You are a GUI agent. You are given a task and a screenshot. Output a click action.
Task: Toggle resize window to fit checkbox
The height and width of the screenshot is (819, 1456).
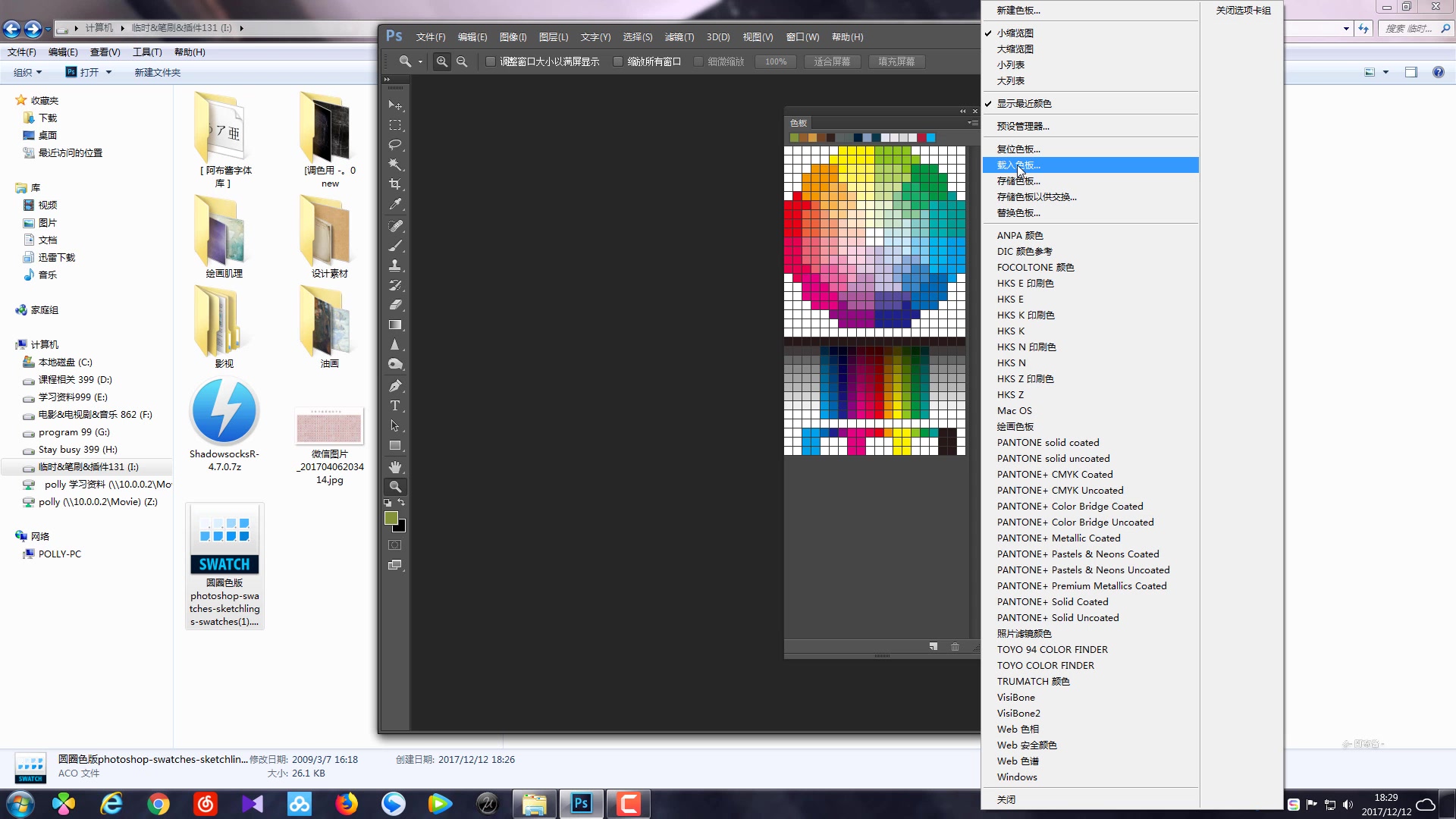click(x=491, y=61)
